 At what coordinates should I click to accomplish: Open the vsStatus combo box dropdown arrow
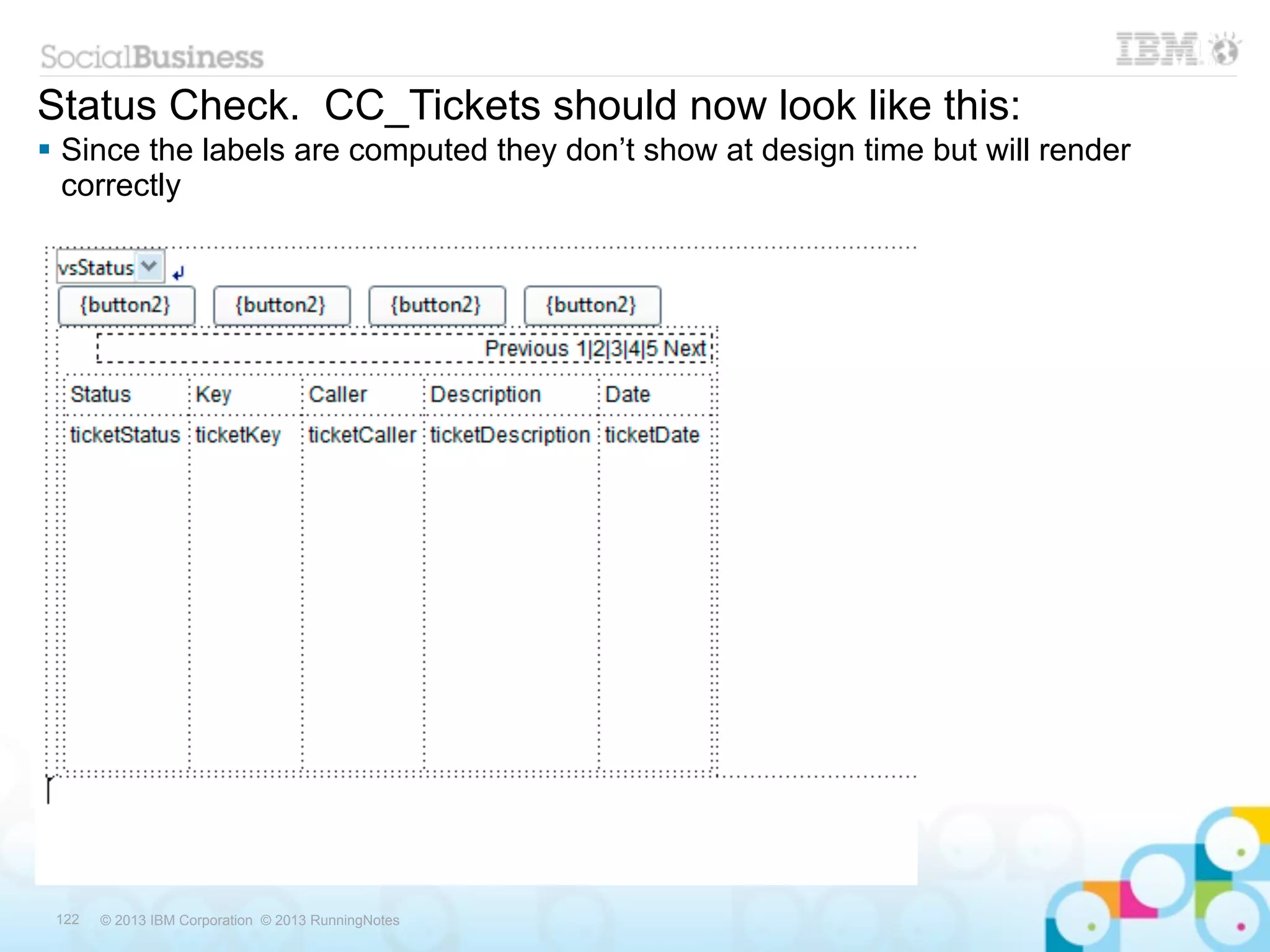[x=149, y=267]
